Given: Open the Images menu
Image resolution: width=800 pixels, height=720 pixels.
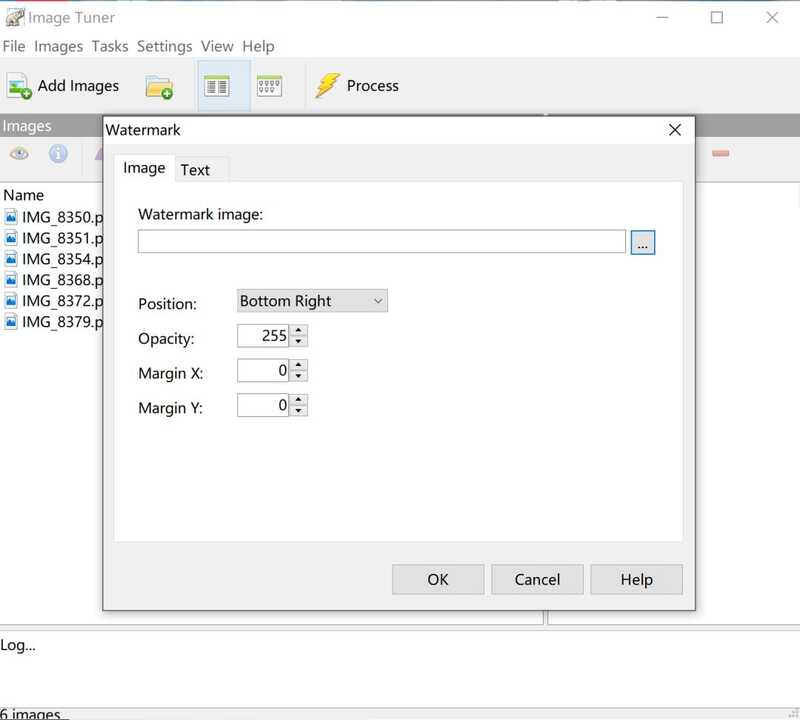Looking at the screenshot, I should point(58,46).
